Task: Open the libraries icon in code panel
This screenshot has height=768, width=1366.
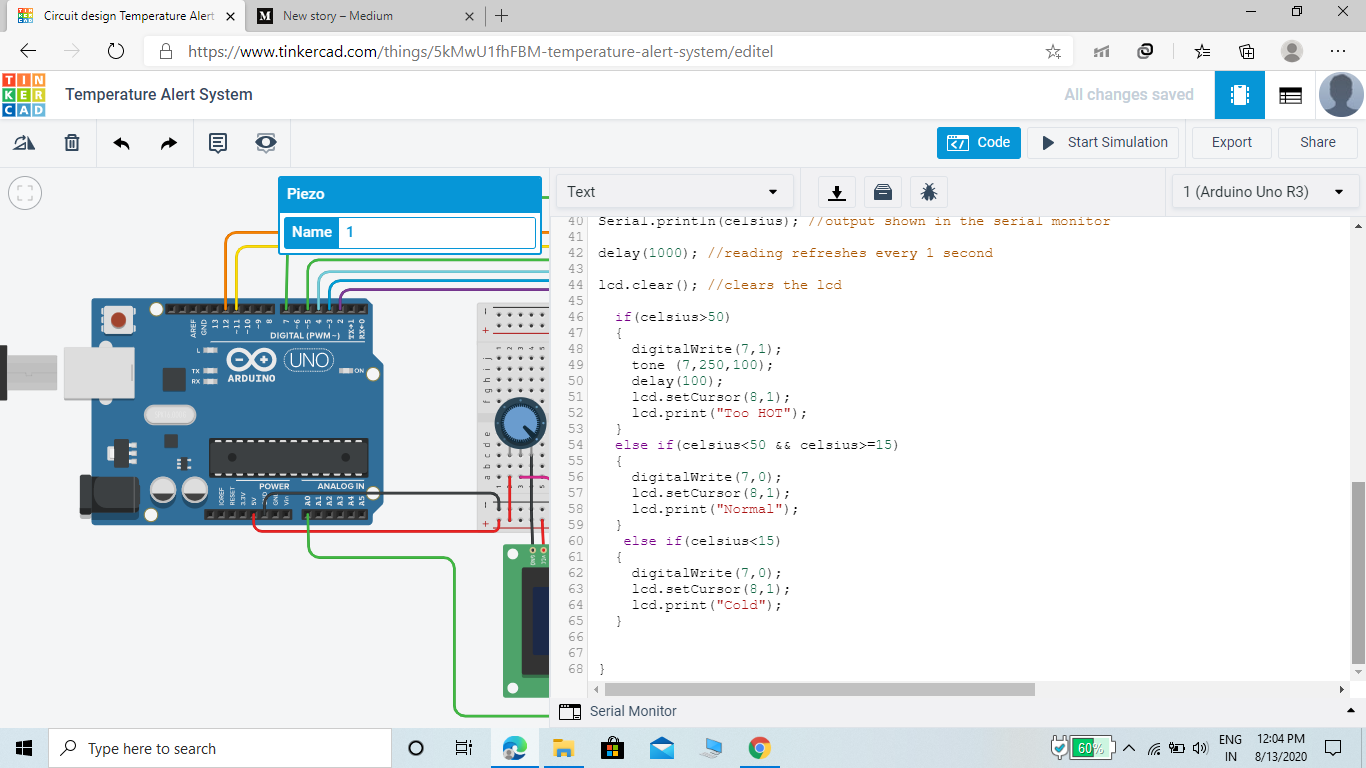Action: click(x=883, y=192)
